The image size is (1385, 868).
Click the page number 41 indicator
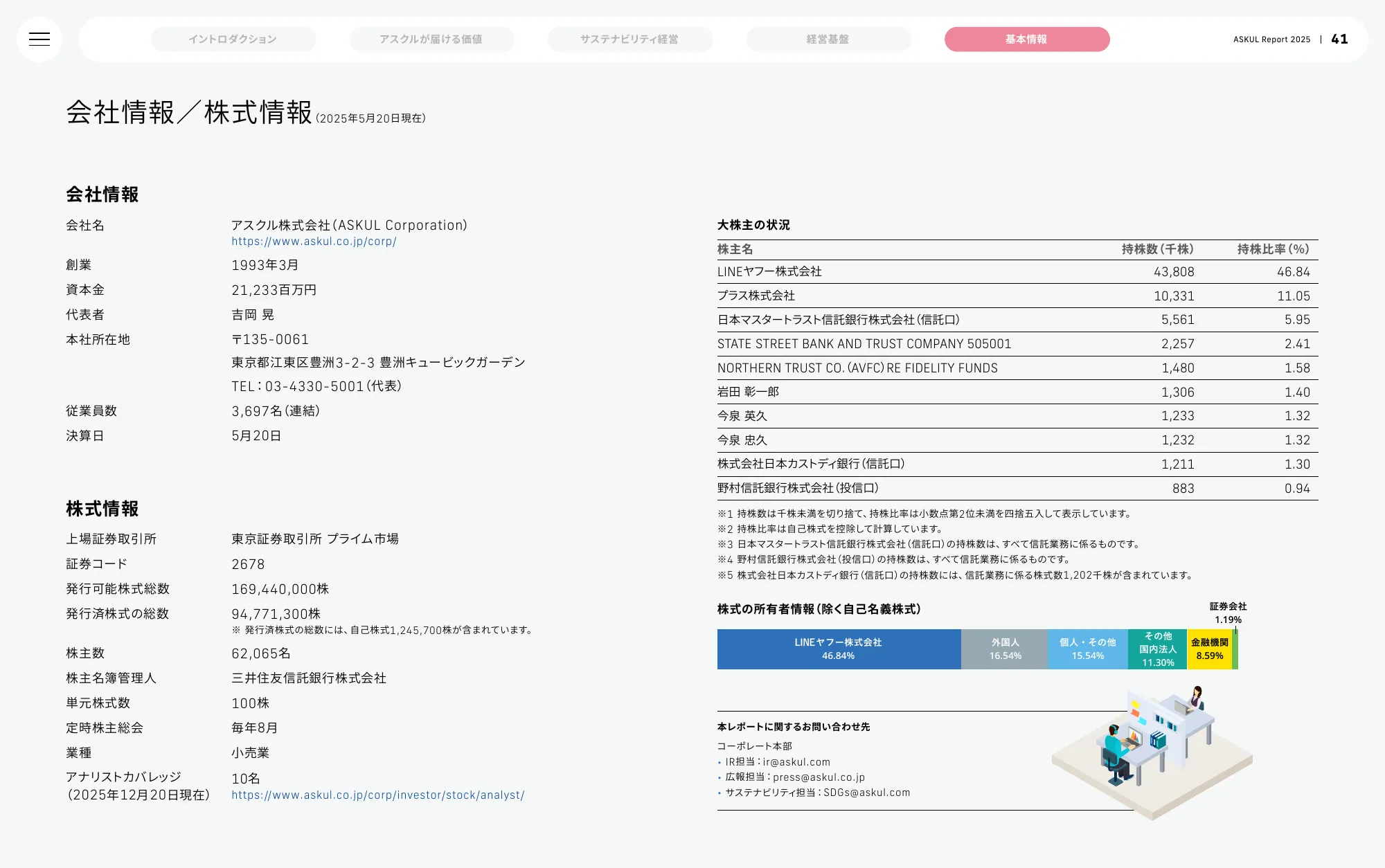[1340, 39]
